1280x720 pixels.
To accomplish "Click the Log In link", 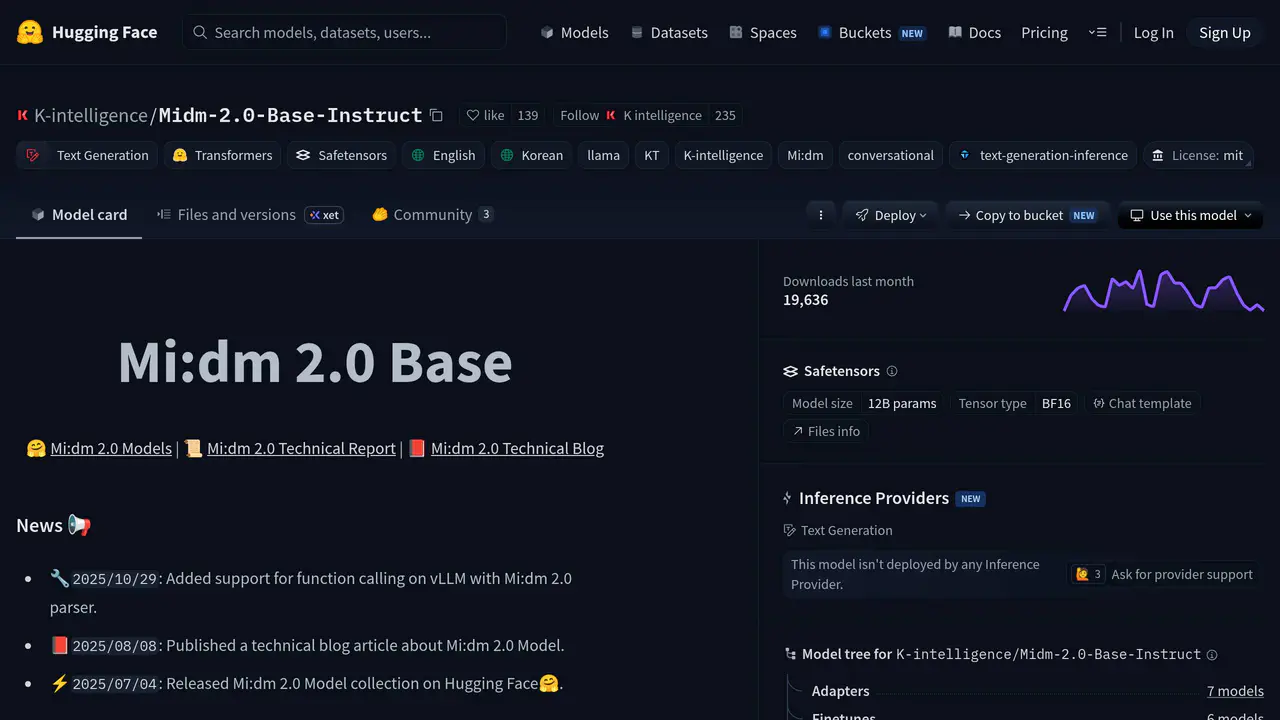I will (1153, 32).
